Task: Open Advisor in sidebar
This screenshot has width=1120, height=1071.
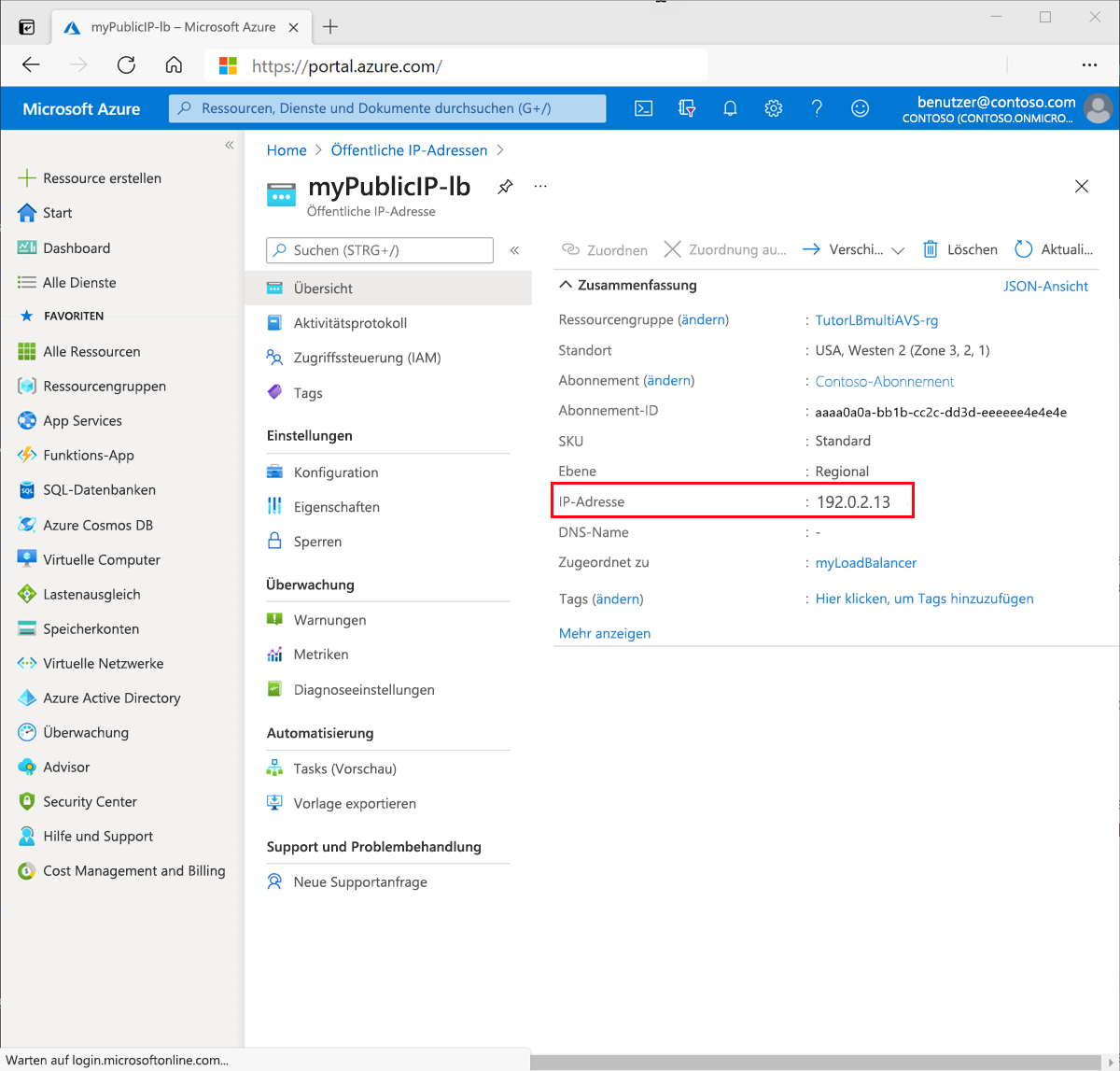Action: [54, 767]
